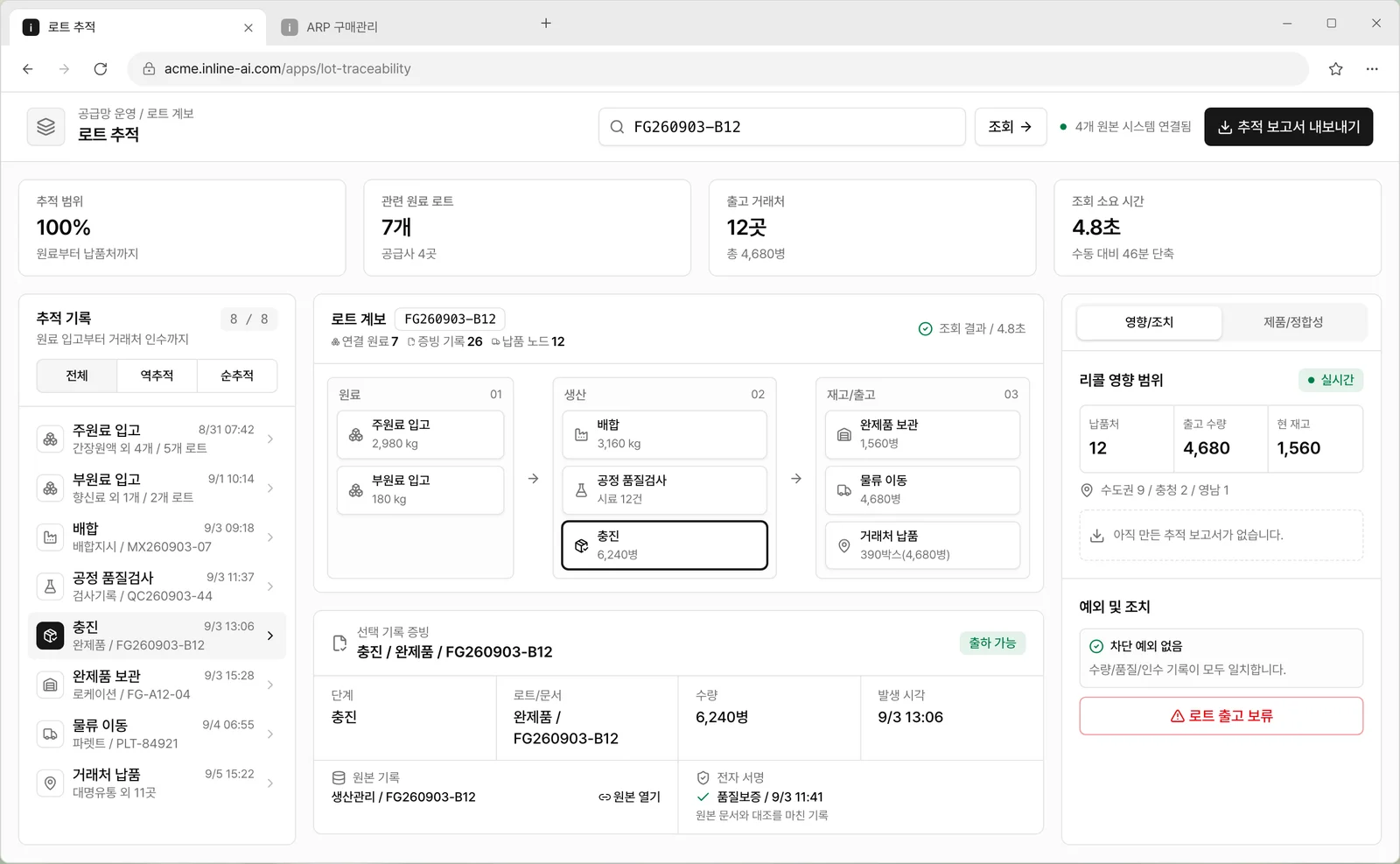Click the 충진 package icon in 추적 기록
1400x864 pixels.
(x=51, y=636)
